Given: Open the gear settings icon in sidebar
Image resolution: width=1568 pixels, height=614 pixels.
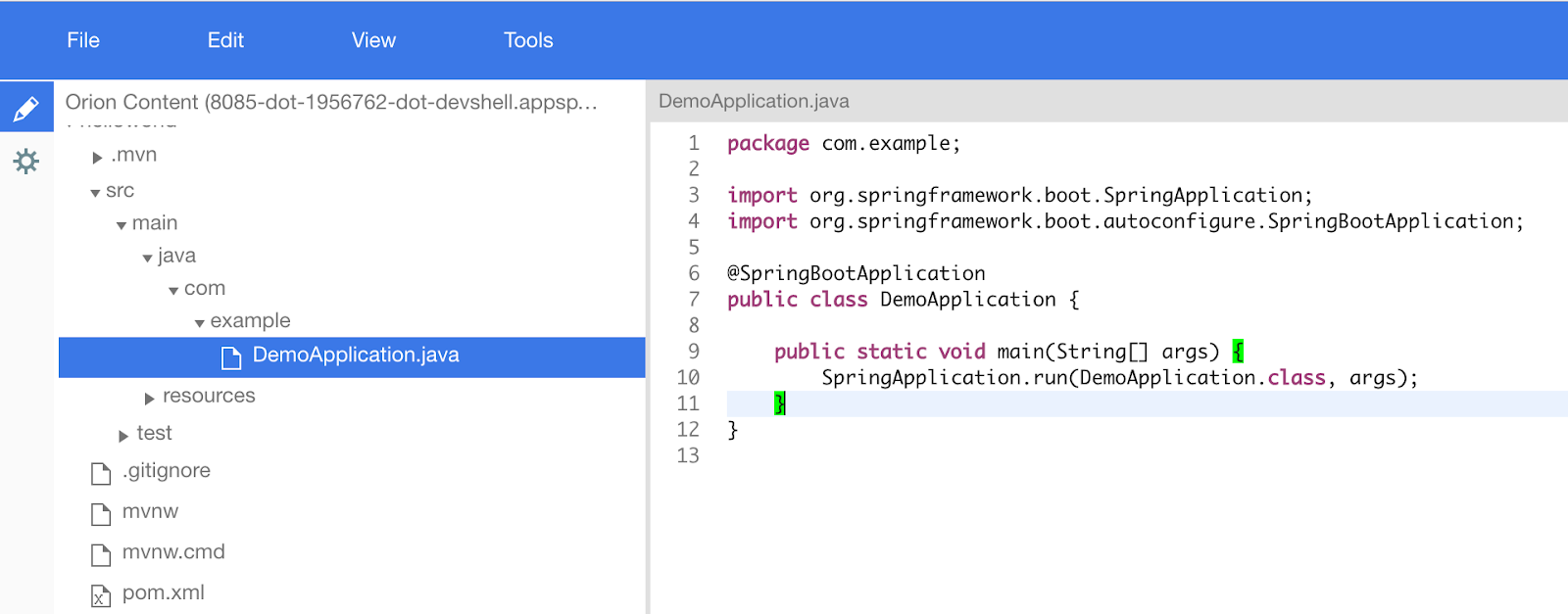Looking at the screenshot, I should click(26, 161).
